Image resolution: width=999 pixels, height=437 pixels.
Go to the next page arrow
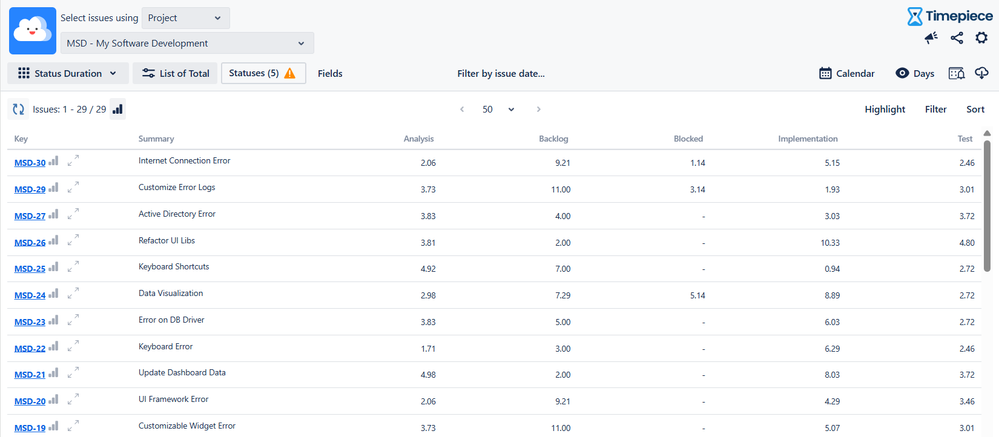pyautogui.click(x=538, y=110)
